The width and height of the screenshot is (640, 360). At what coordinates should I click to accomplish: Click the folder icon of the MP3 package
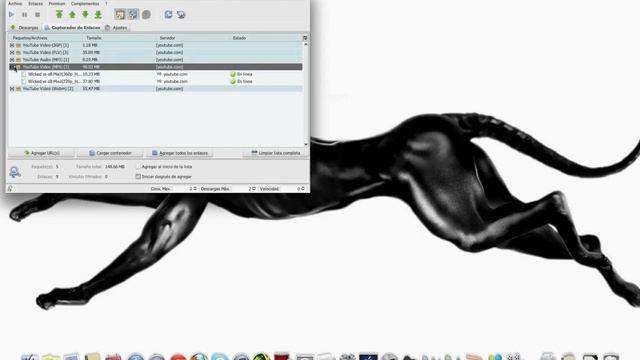pyautogui.click(x=18, y=60)
